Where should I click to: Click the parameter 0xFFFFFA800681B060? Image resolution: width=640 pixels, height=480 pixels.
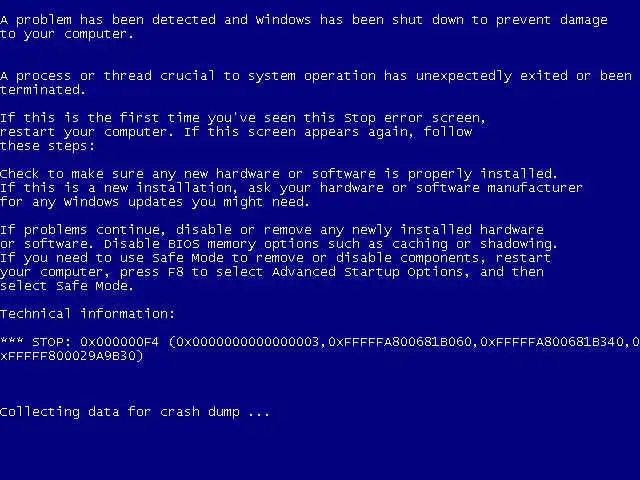coord(400,342)
